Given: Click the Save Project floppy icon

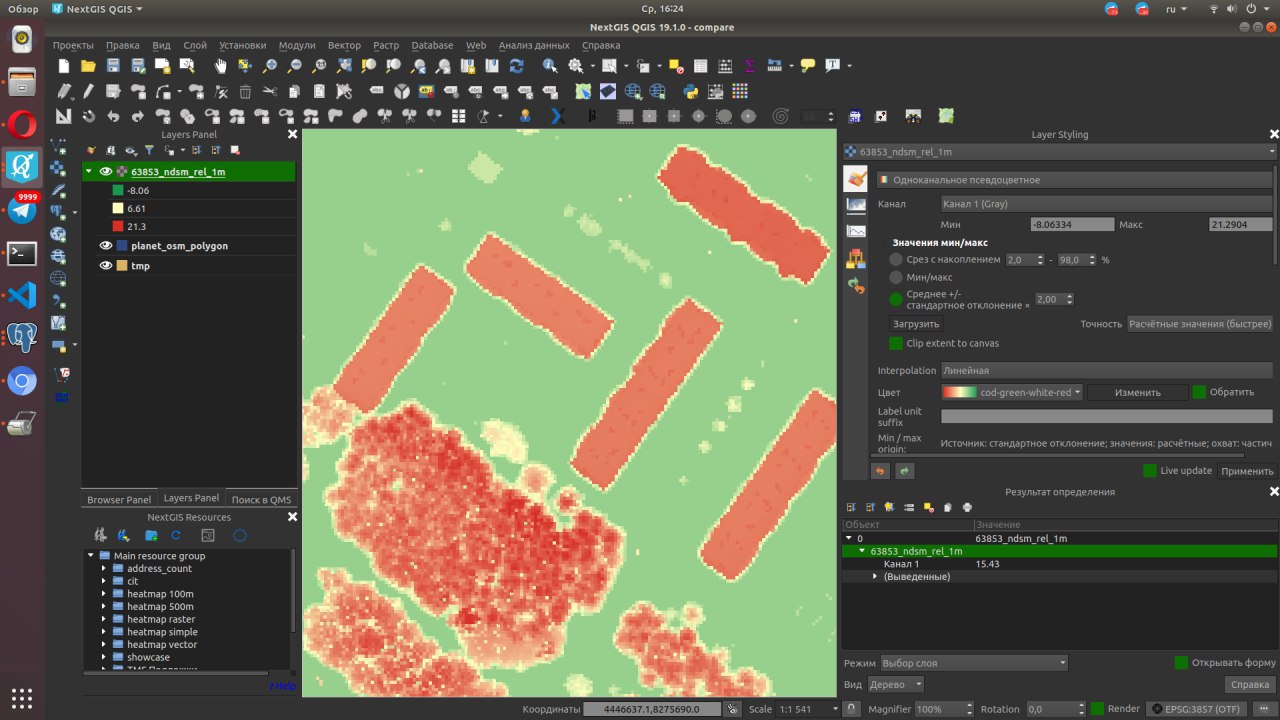Looking at the screenshot, I should (113, 66).
